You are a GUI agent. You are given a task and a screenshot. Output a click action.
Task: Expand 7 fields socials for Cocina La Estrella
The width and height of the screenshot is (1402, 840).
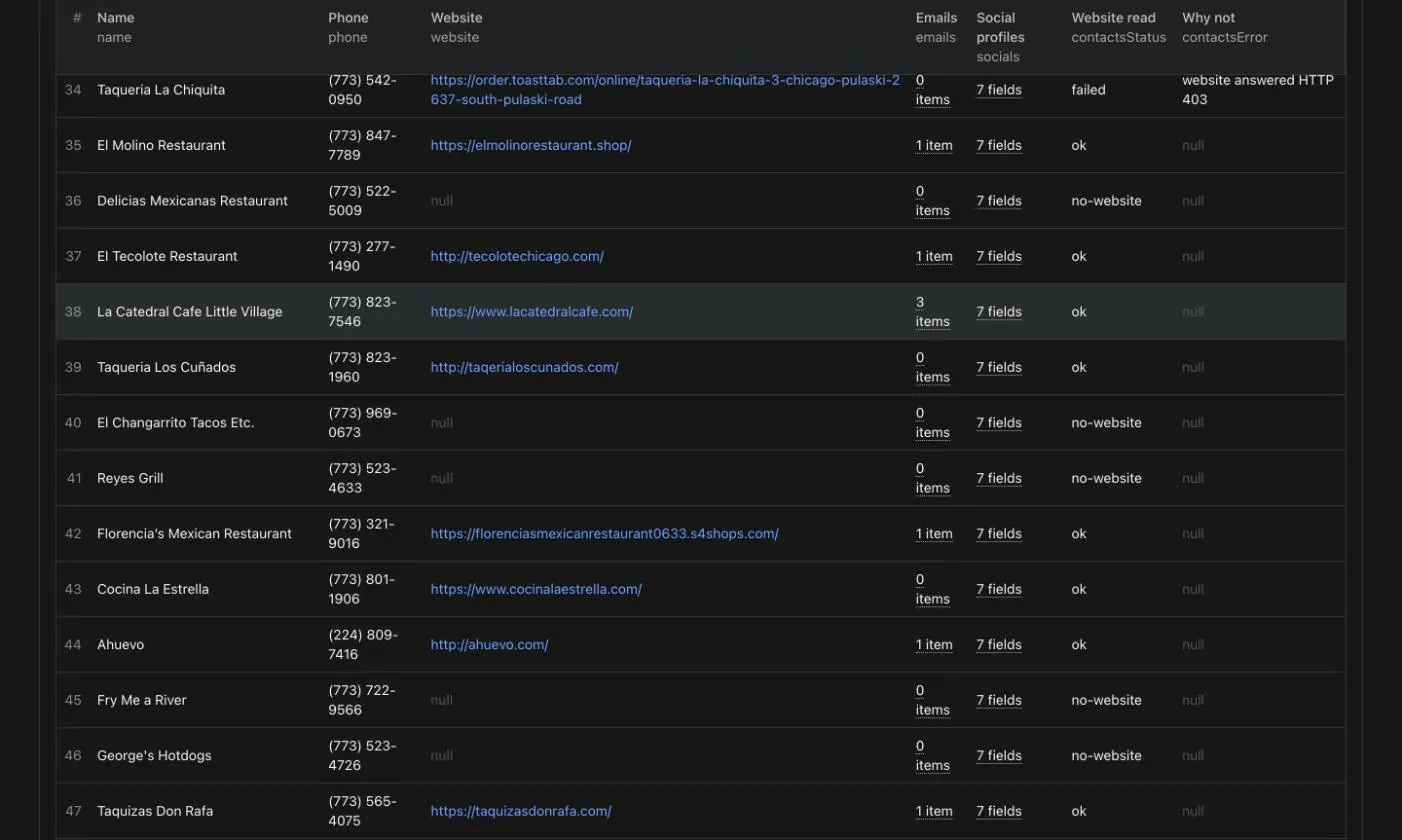(999, 589)
